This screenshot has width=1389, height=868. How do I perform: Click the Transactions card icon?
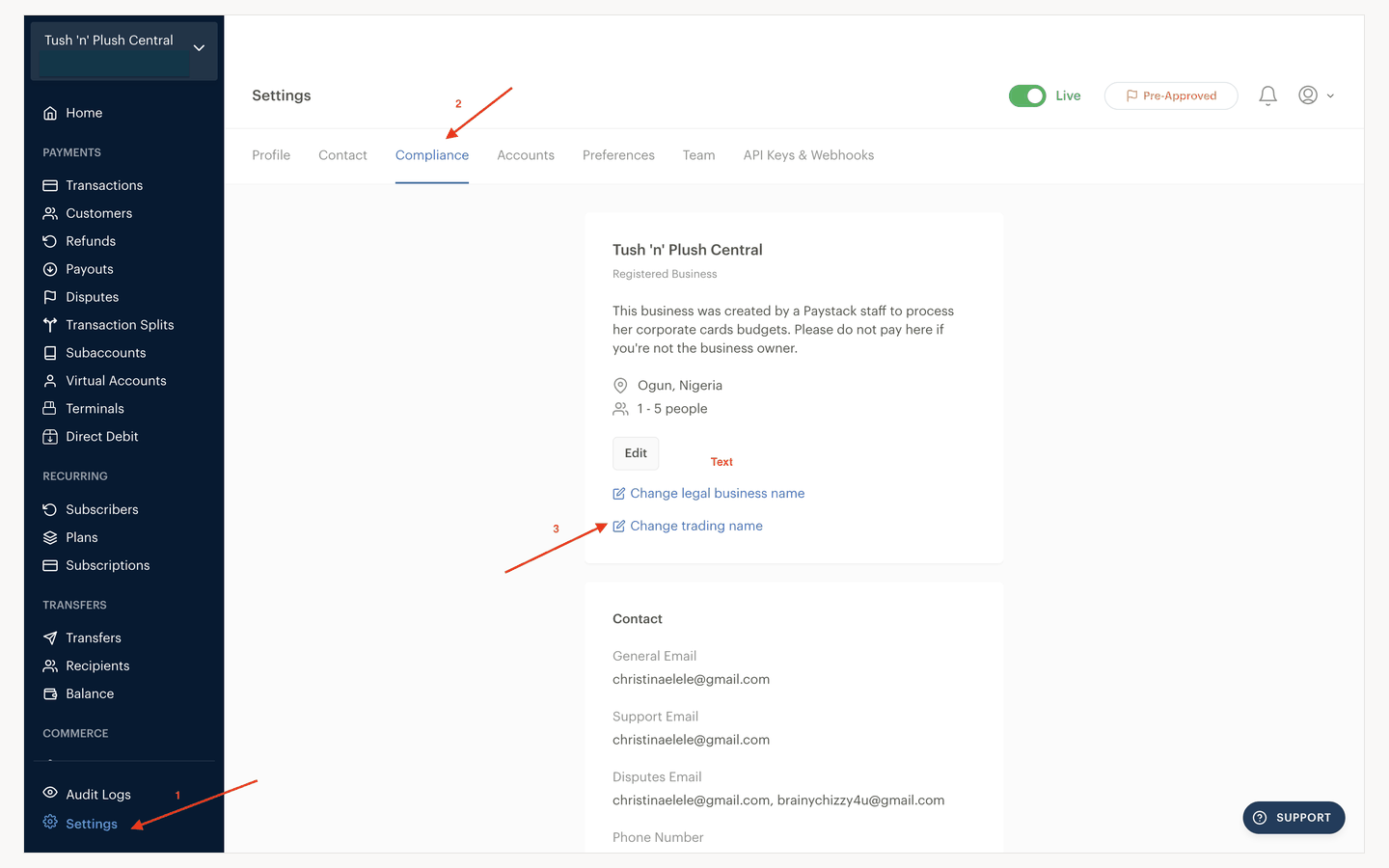tap(50, 185)
